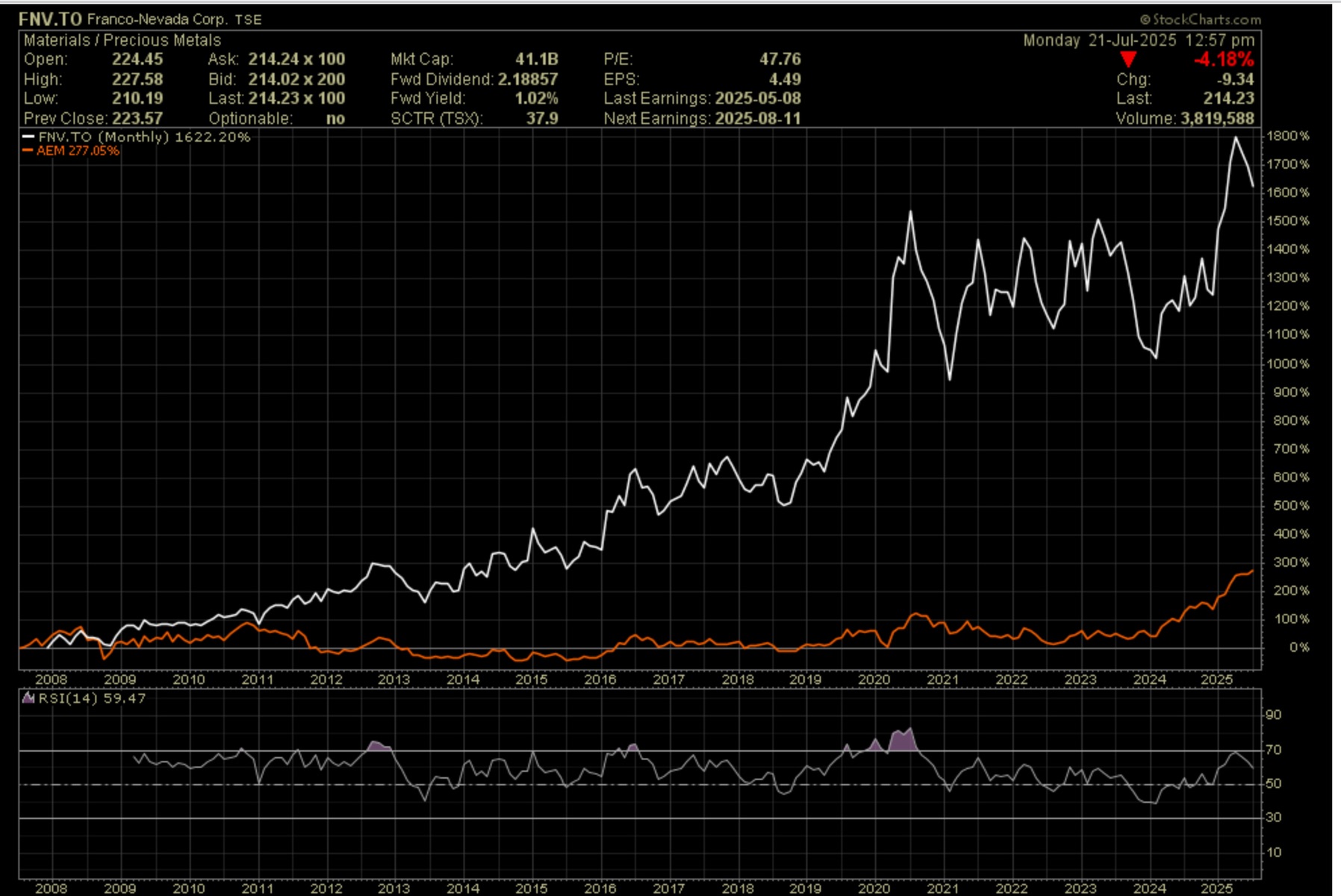
Task: Click the Next Earnings date 2025-08-11
Action: tap(758, 118)
